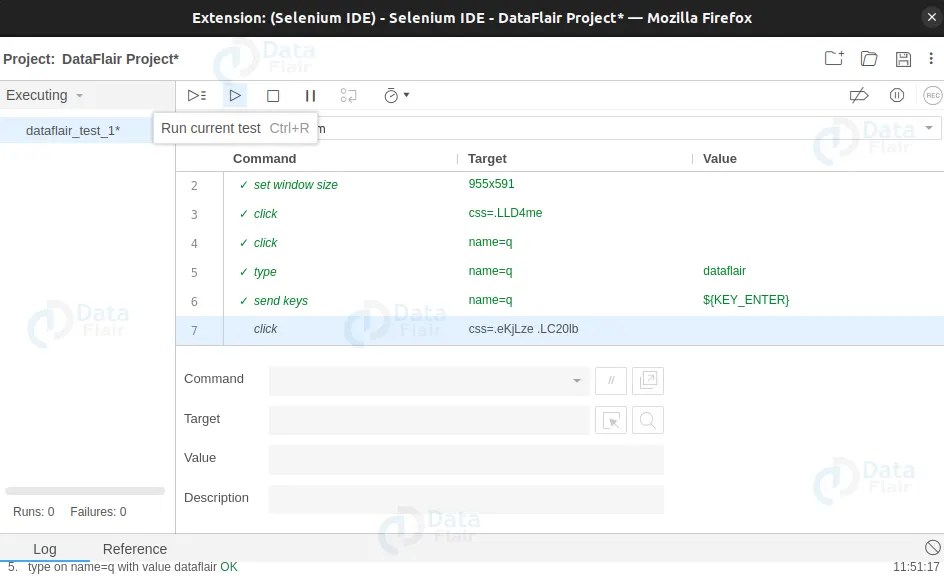
Task: Click the Target input field
Action: coord(430,420)
